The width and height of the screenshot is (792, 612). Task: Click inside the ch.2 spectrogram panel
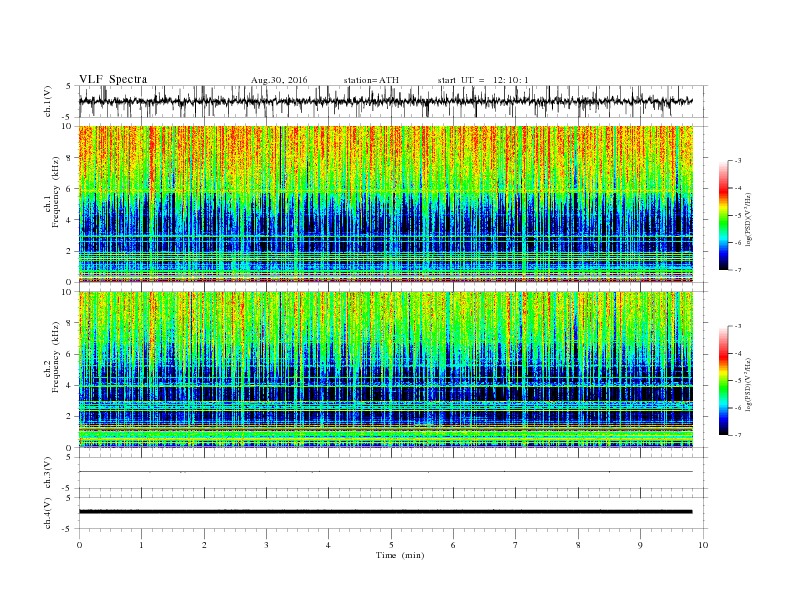tap(385, 370)
